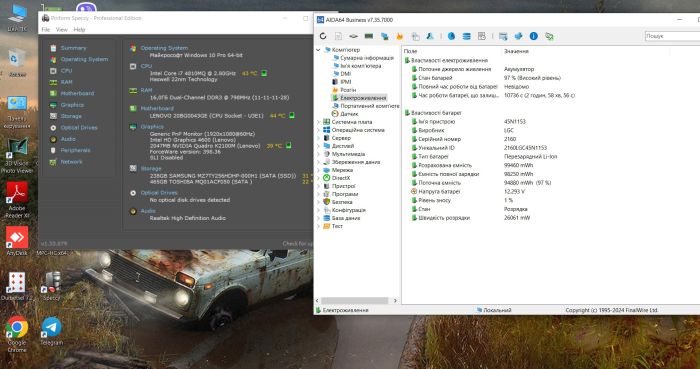Open Network in Speccy sidebar
The width and height of the screenshot is (700, 369).
[x=71, y=162]
